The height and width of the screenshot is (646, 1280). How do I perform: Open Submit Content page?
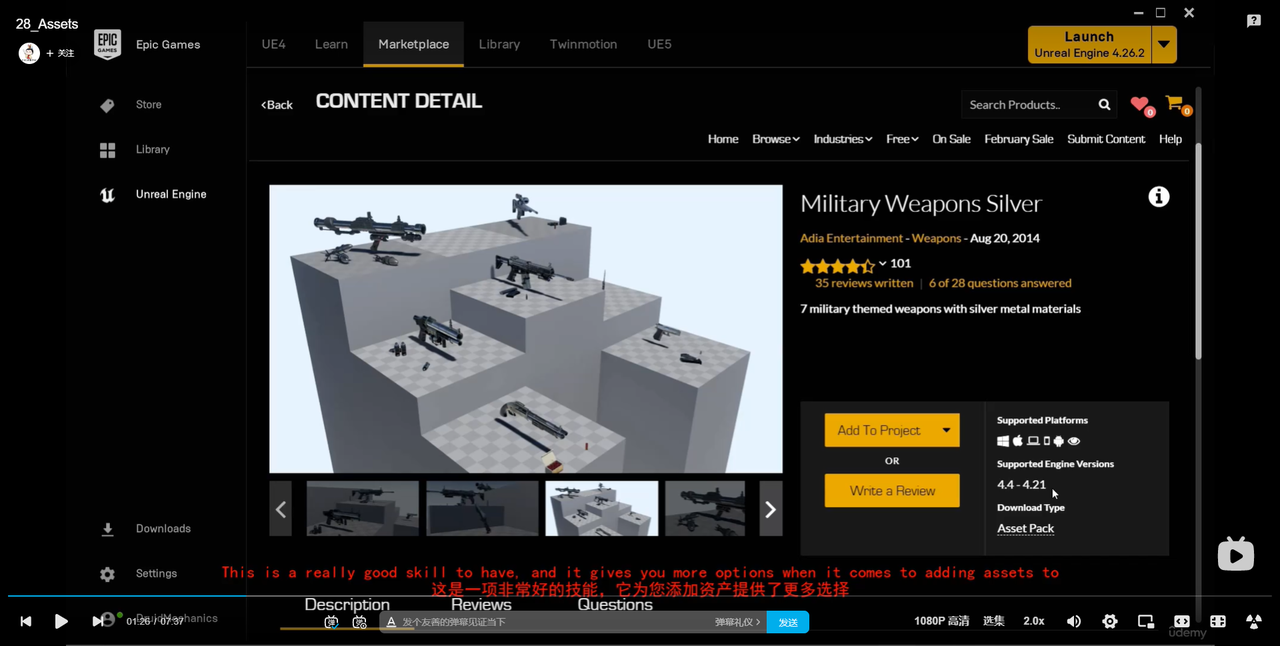tap(1106, 139)
